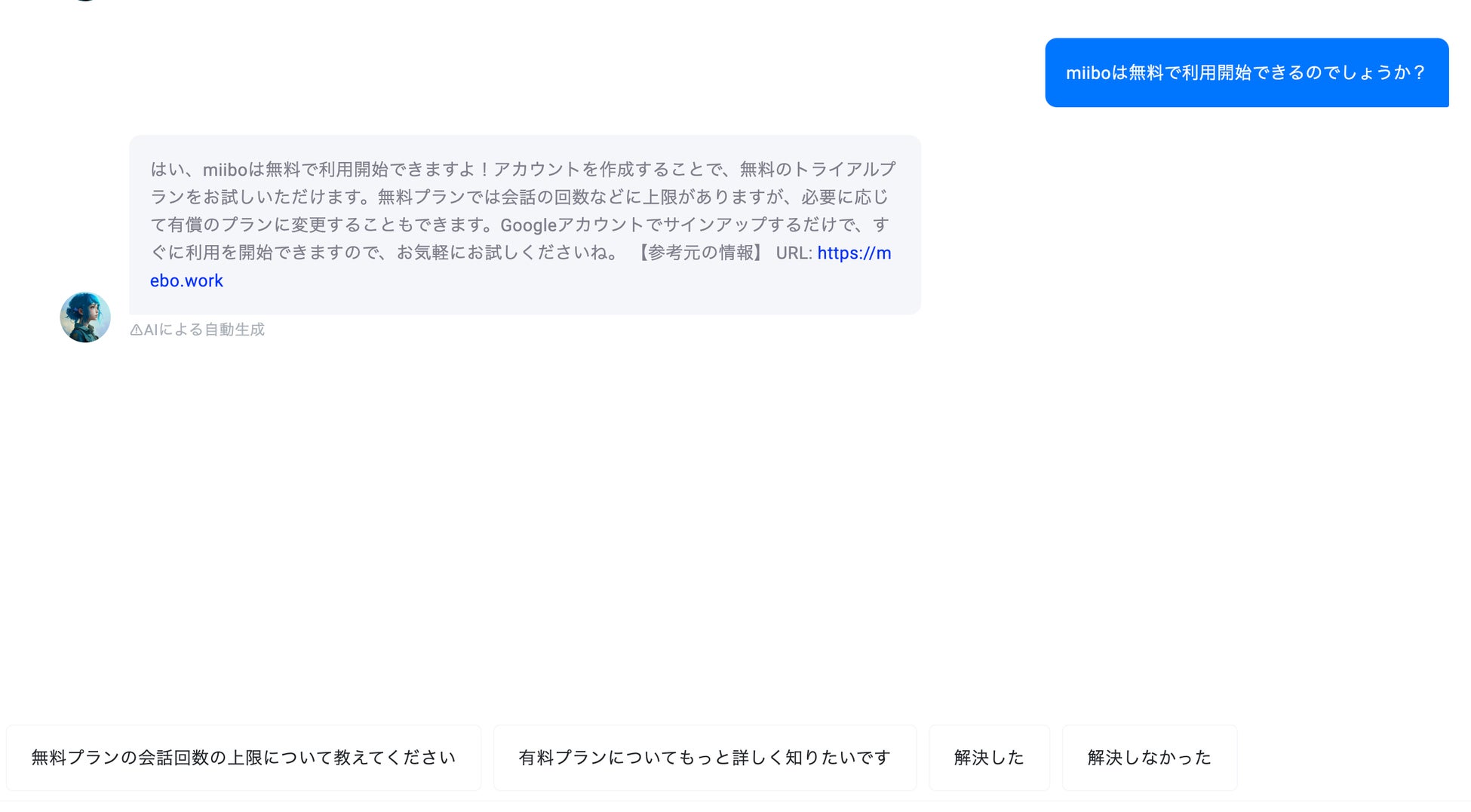This screenshot has width=1471, height=812.
Task: Choose the 有料プランについてもっと詳しく知りたいです reply
Action: 705,758
